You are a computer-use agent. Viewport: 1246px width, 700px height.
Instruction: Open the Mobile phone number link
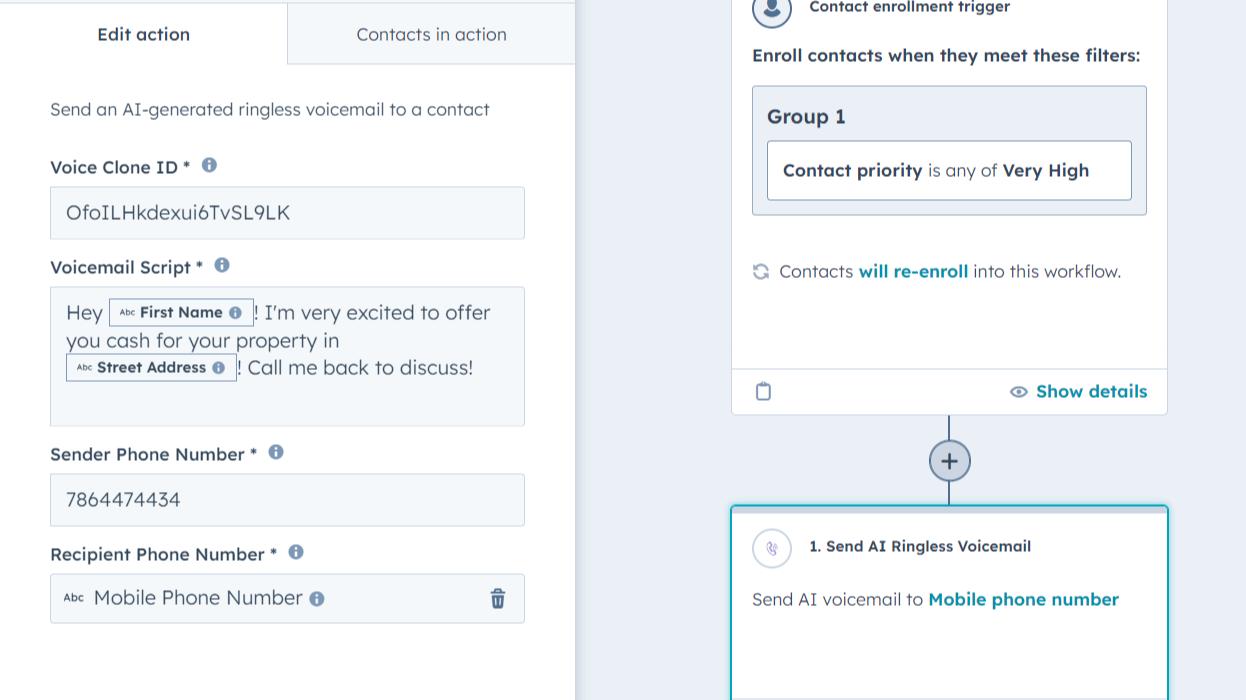1023,600
